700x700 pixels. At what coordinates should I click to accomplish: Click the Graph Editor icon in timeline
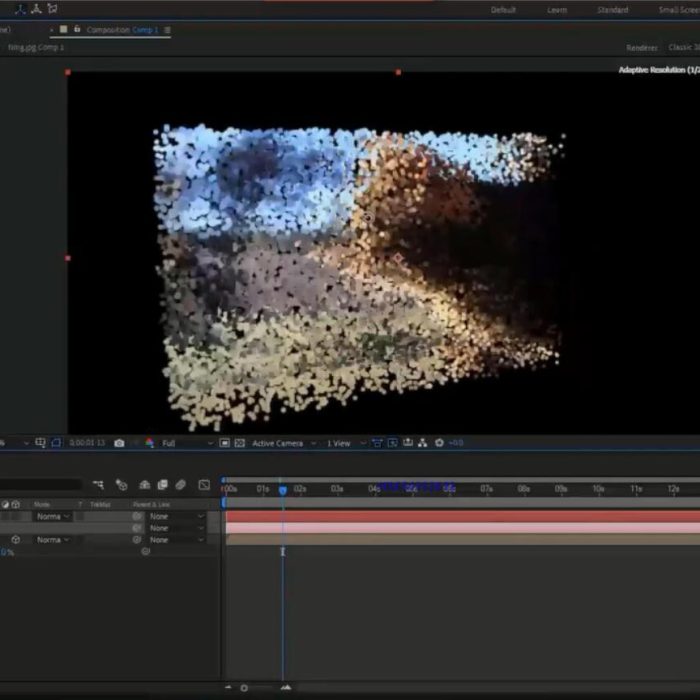tap(204, 485)
